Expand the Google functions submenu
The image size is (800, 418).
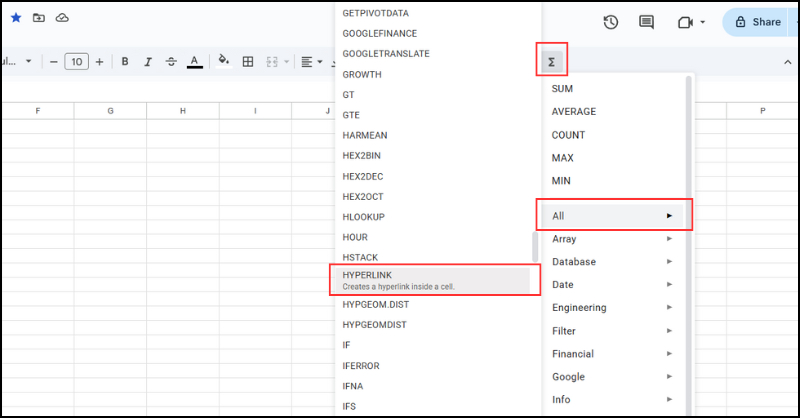(x=614, y=377)
